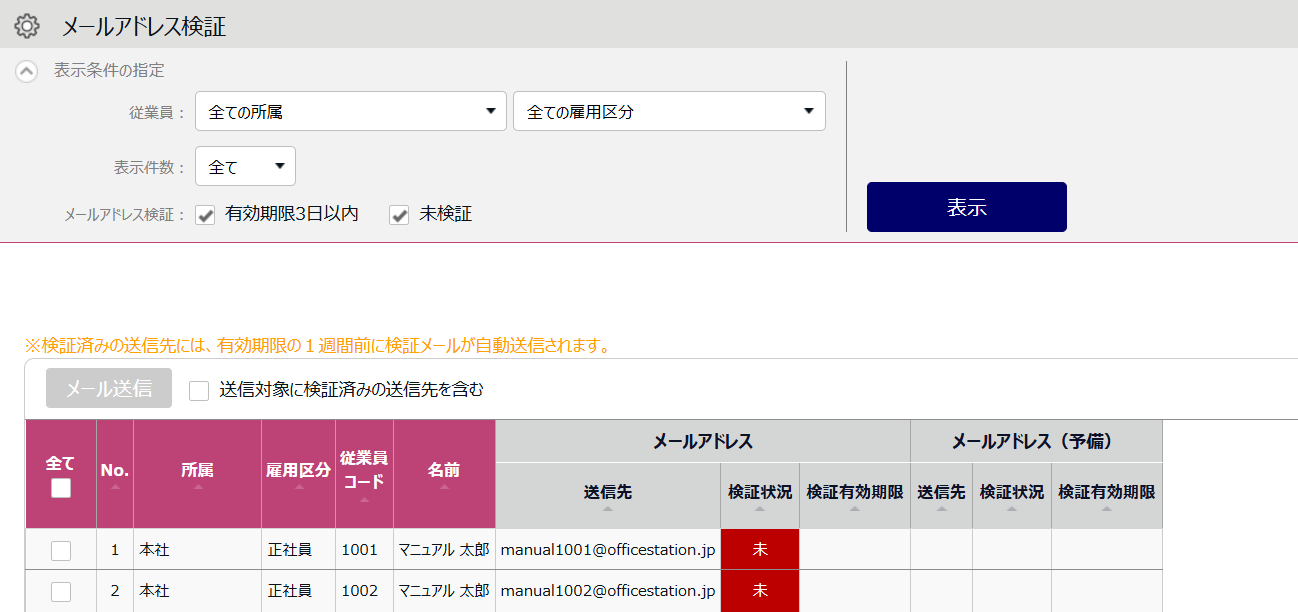1298x612 pixels.
Task: Sort the table by 所属 column
Action: coord(197,474)
